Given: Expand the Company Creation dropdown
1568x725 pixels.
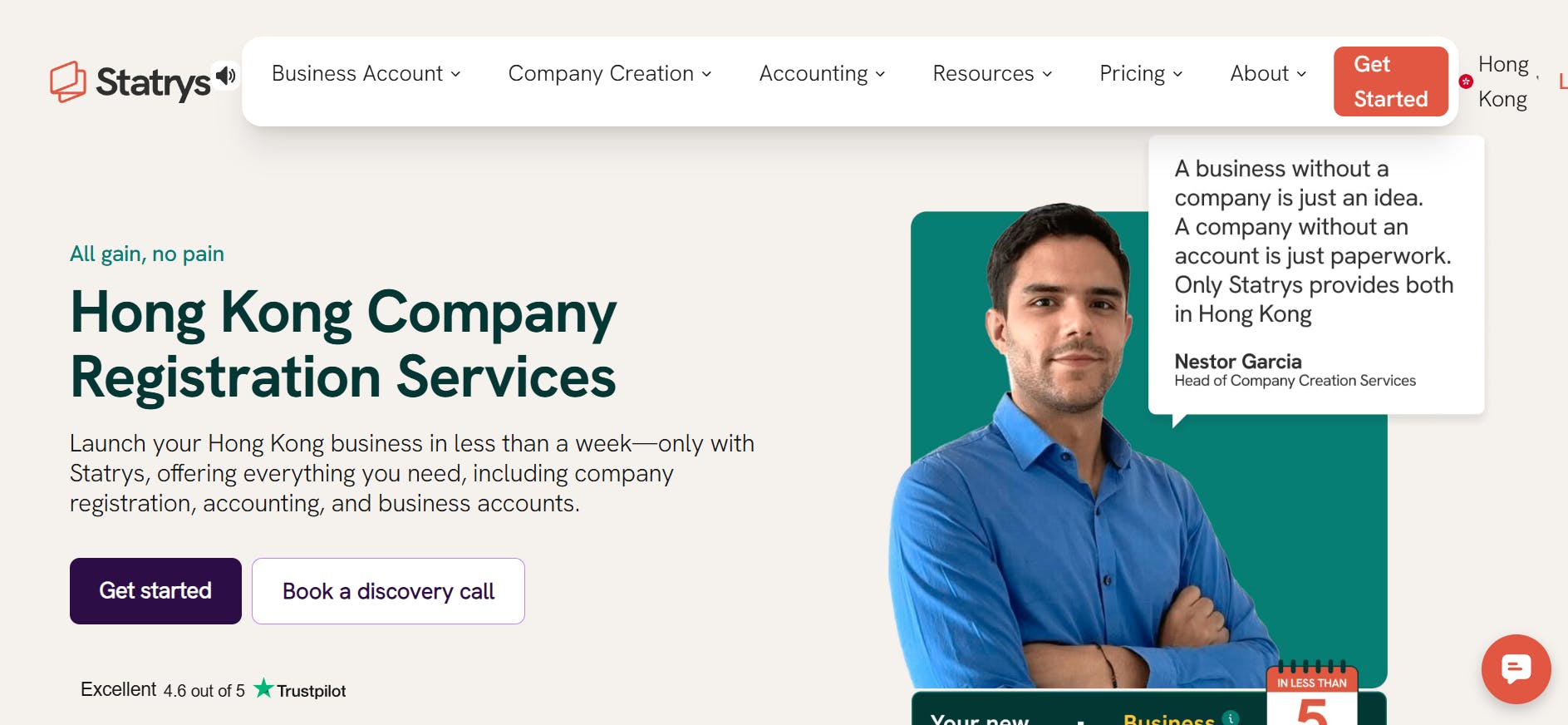Looking at the screenshot, I should coord(609,74).
